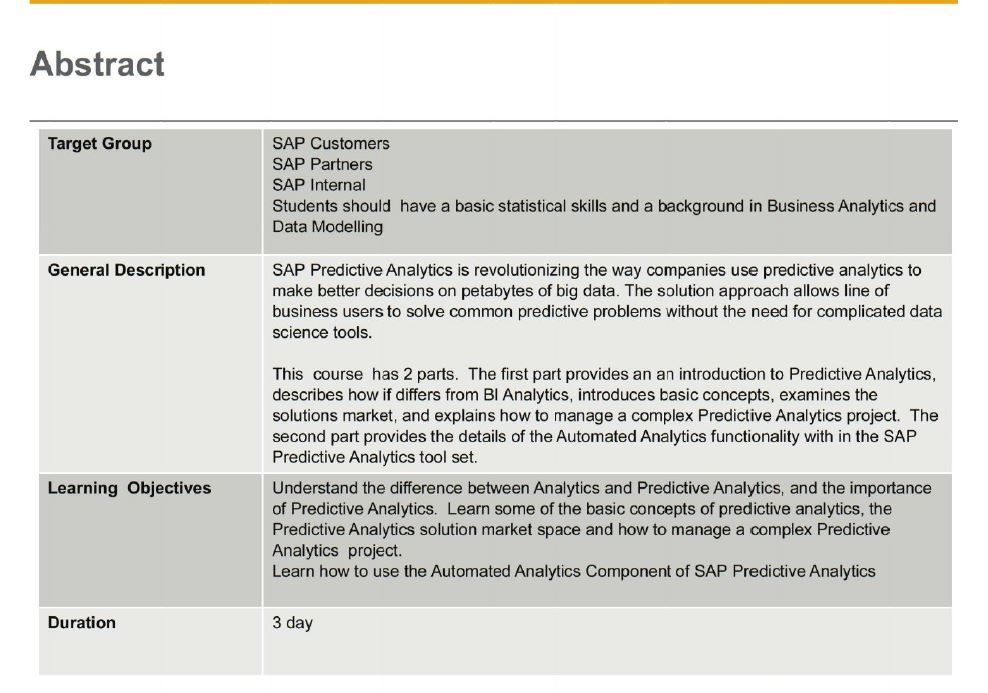The image size is (988, 693).
Task: Click text starting 'Understand the difference between Analytics'
Action: [x=602, y=519]
